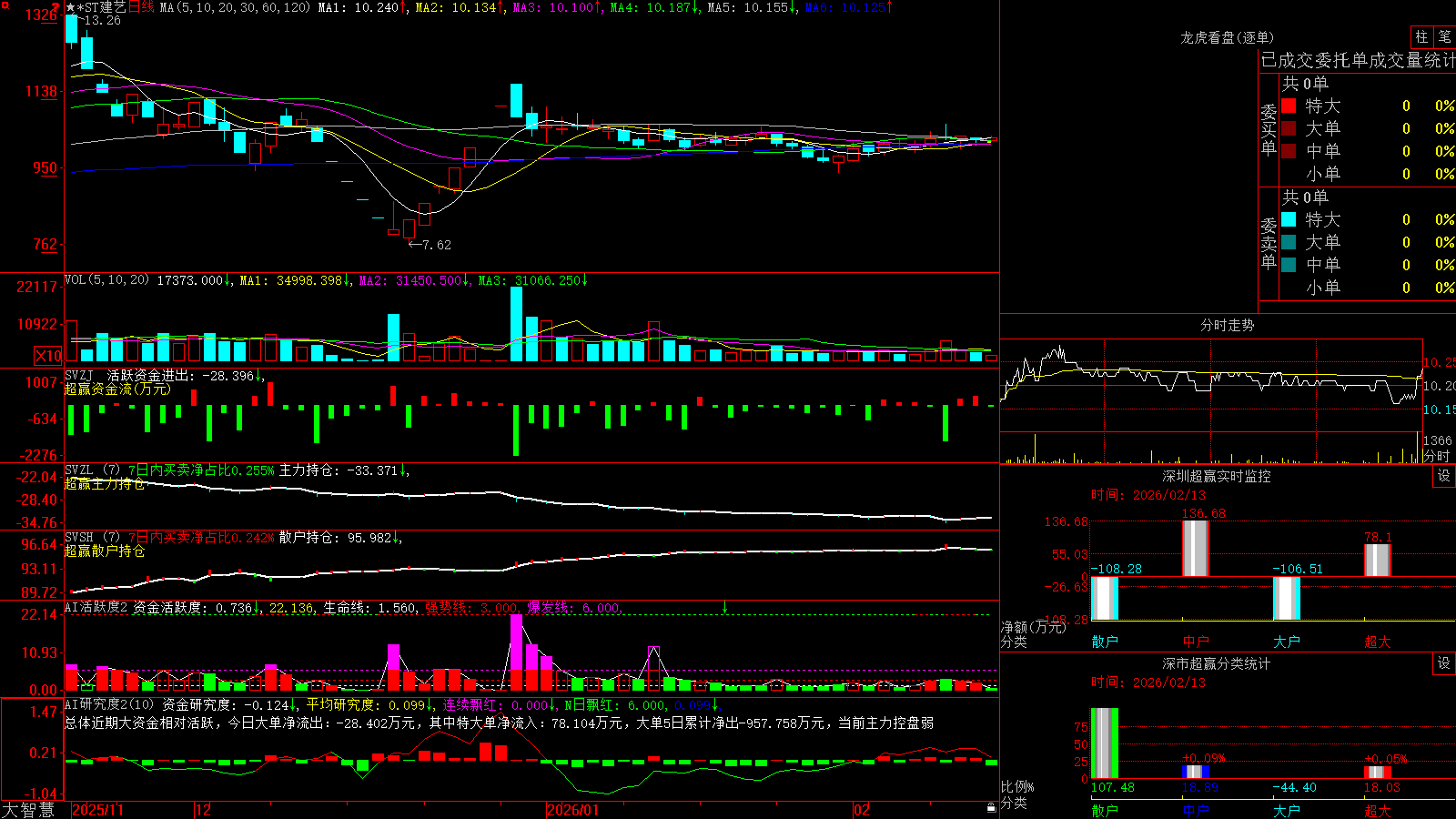The width and height of the screenshot is (1456, 819).
Task: Click the 爆发线: 6.000 label
Action: point(573,607)
